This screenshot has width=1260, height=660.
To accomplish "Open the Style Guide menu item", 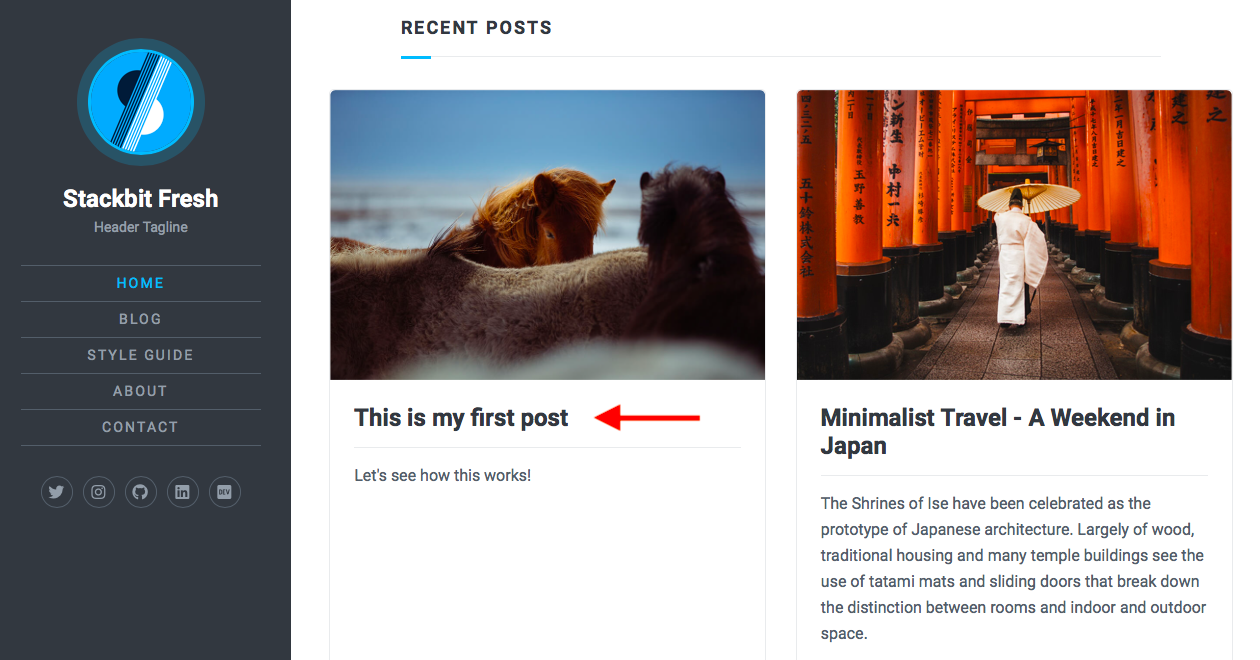I will point(140,355).
